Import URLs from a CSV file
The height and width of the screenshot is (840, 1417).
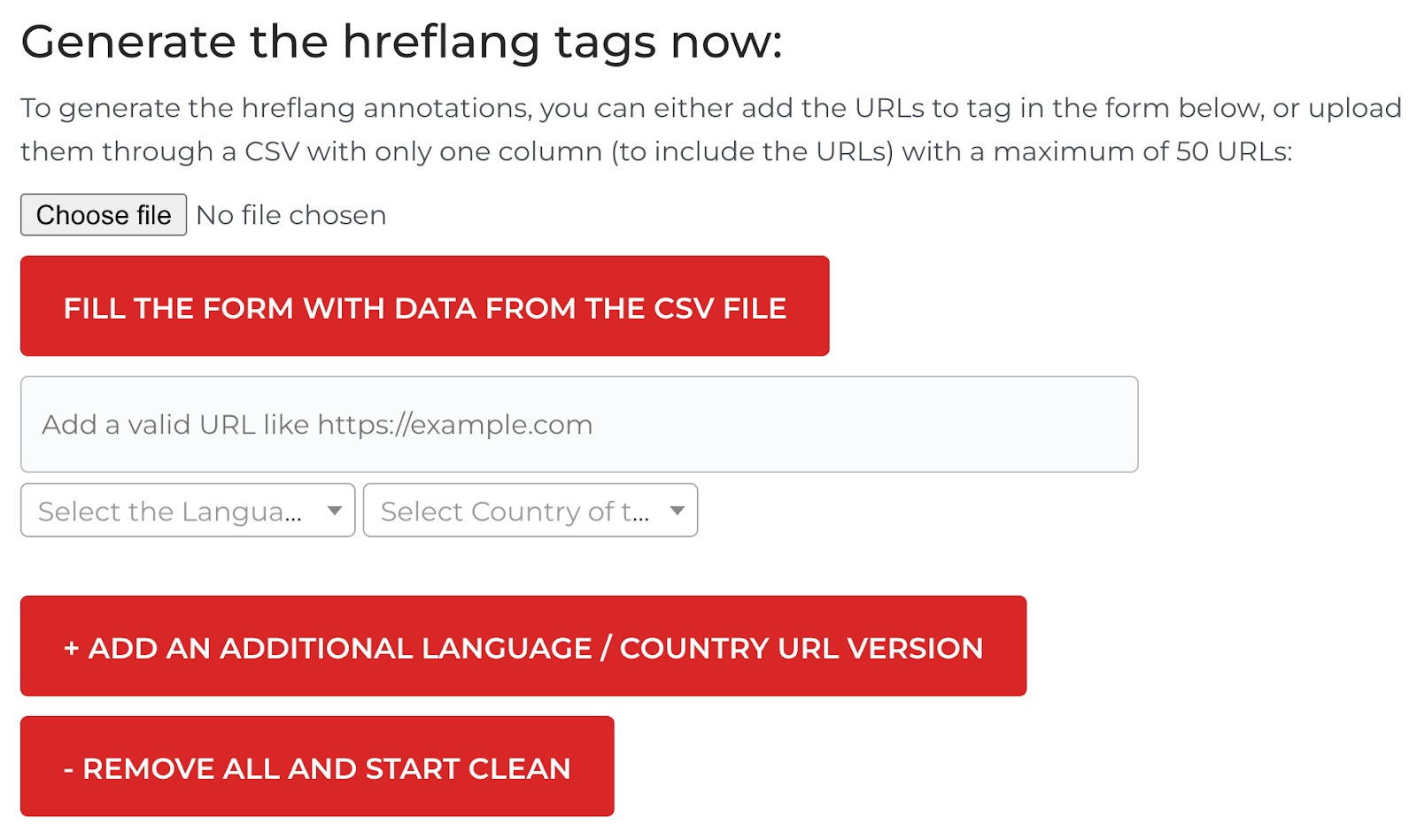tap(424, 306)
